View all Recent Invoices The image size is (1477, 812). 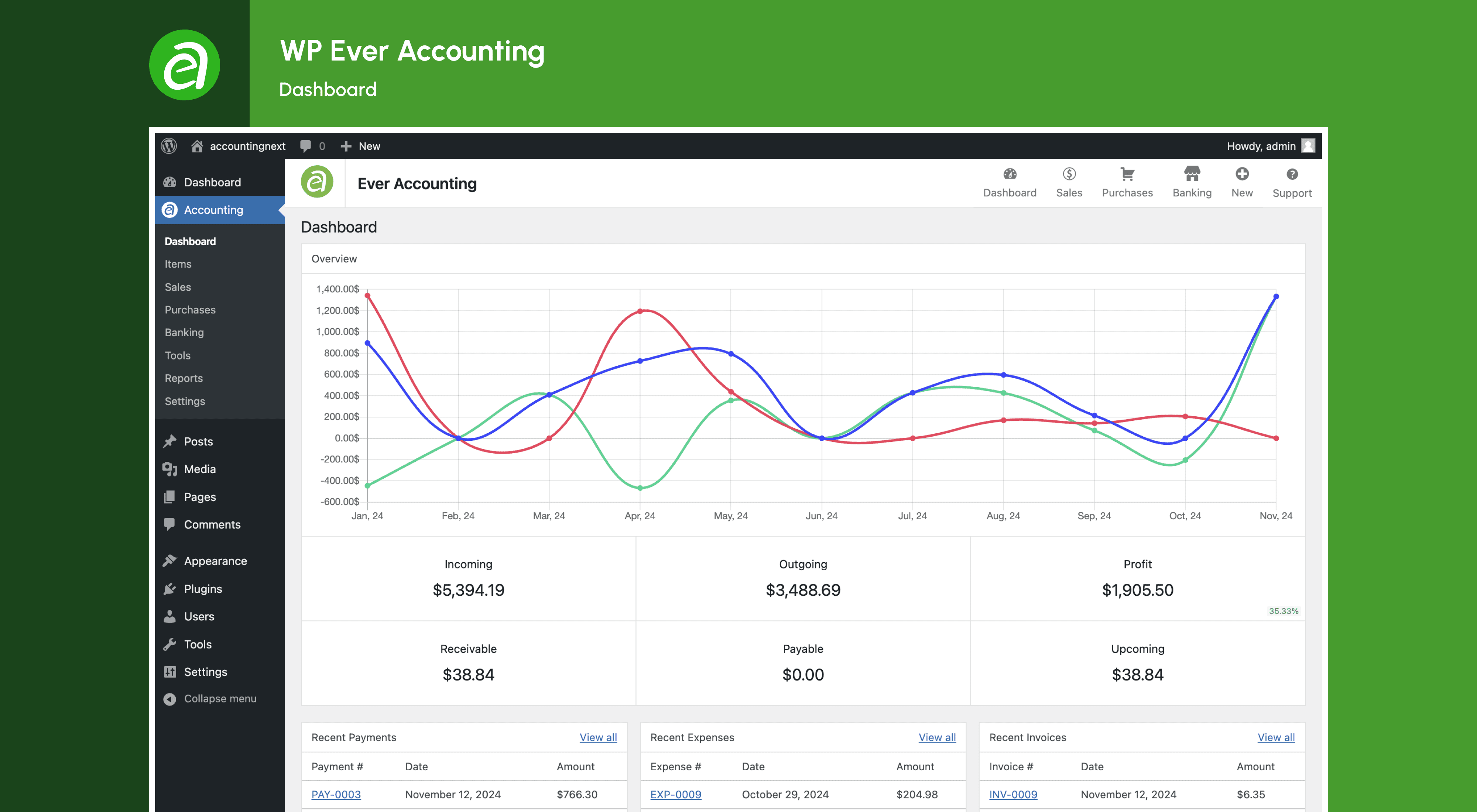point(1276,737)
